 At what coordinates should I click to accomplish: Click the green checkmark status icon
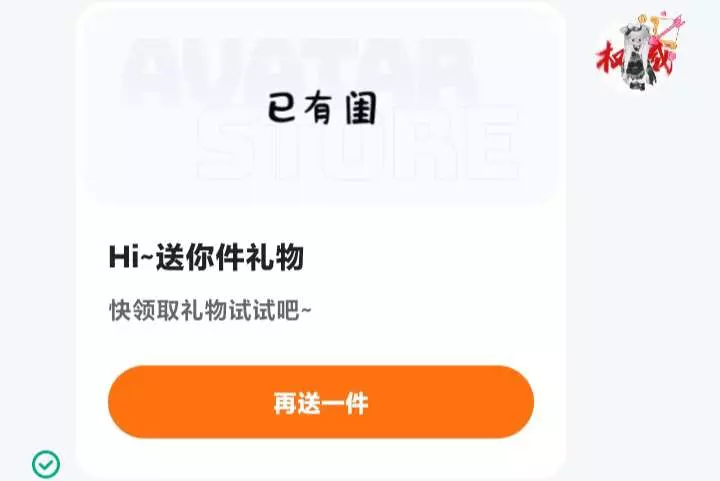click(x=46, y=464)
